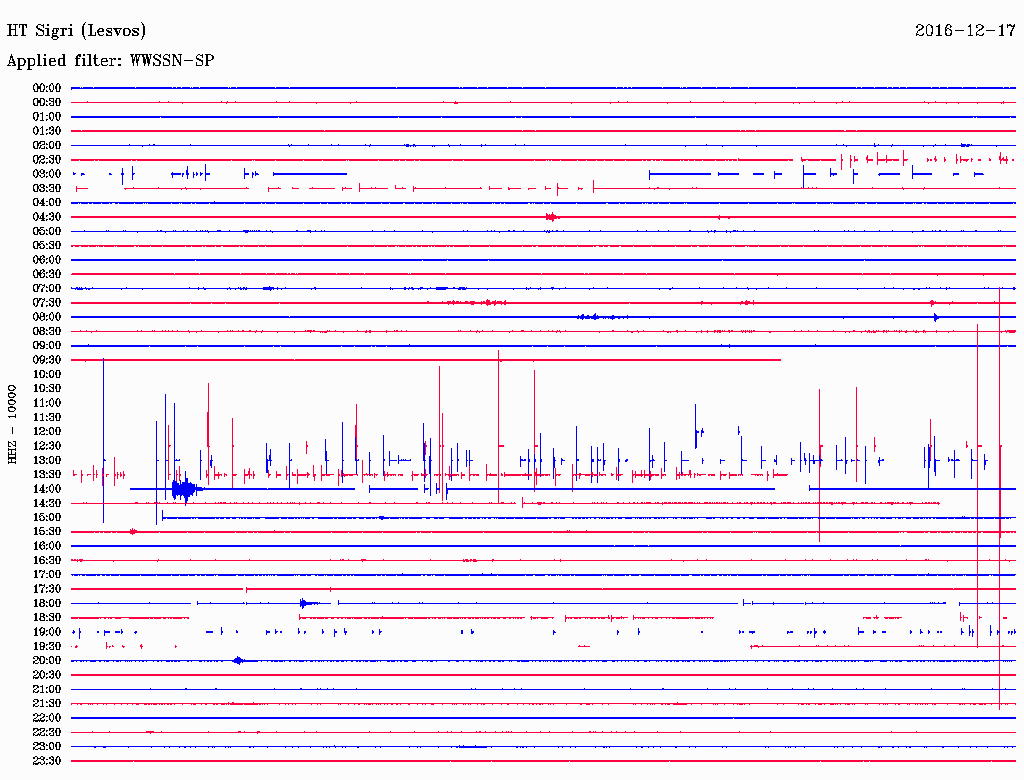Click the '06:00' time label
Viewport: 1024px width, 780px height.
[x=47, y=259]
